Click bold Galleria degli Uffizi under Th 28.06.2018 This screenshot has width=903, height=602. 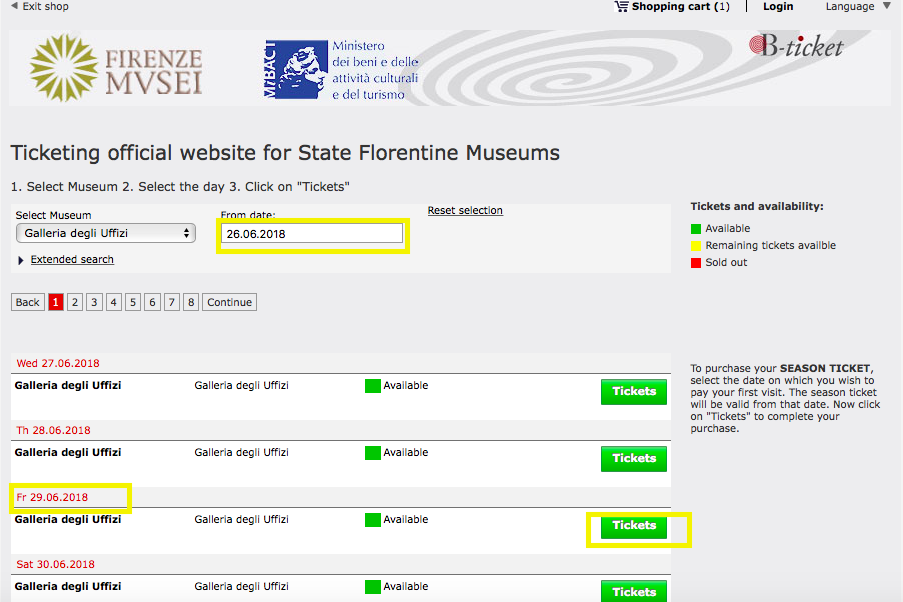pyautogui.click(x=68, y=452)
